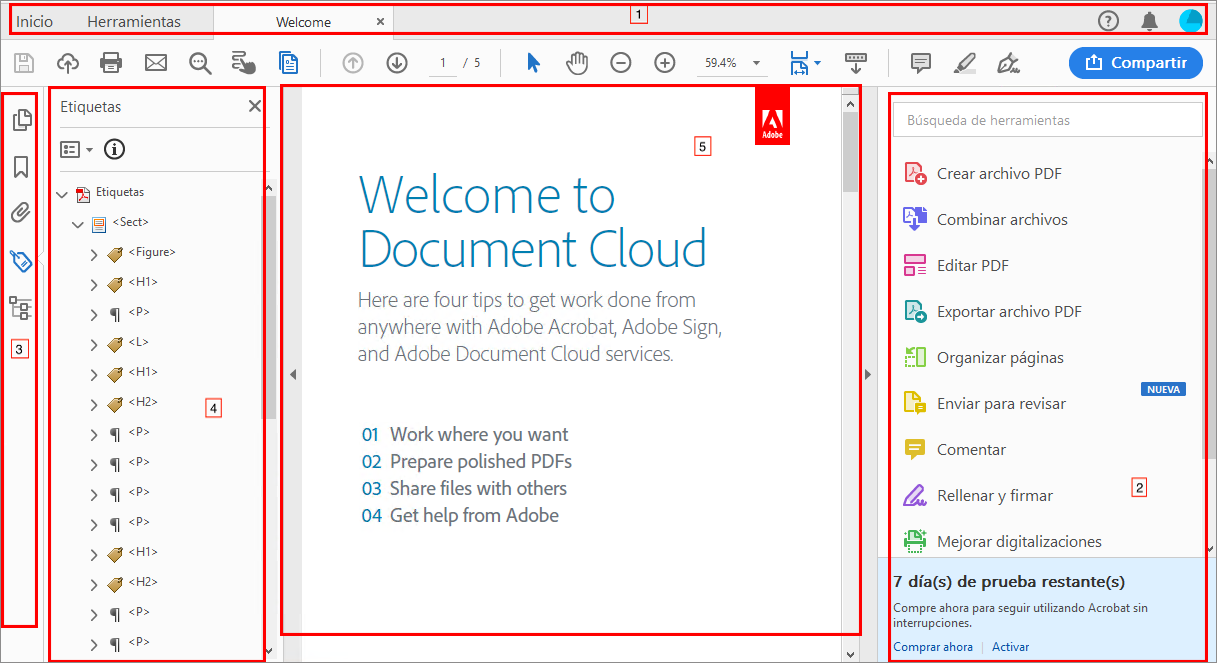Viewport: 1217px width, 663px height.
Task: Open the page thumbnails panel
Action: point(20,119)
